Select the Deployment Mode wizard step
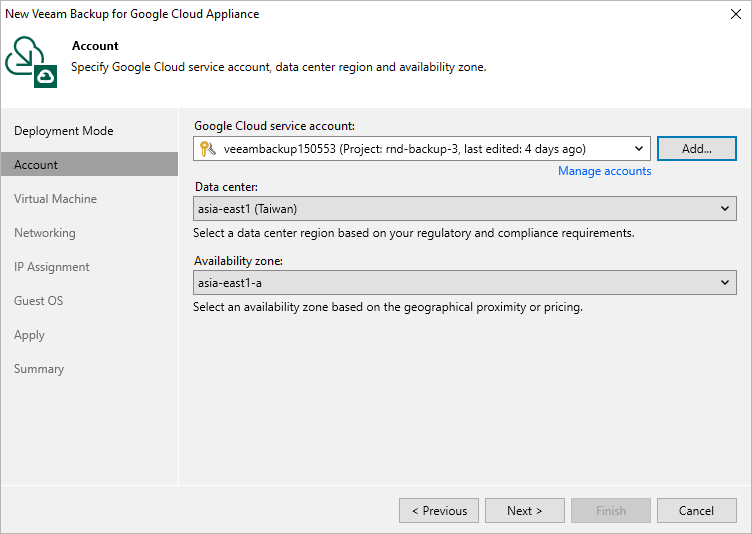Viewport: 752px width, 534px height. tap(63, 131)
